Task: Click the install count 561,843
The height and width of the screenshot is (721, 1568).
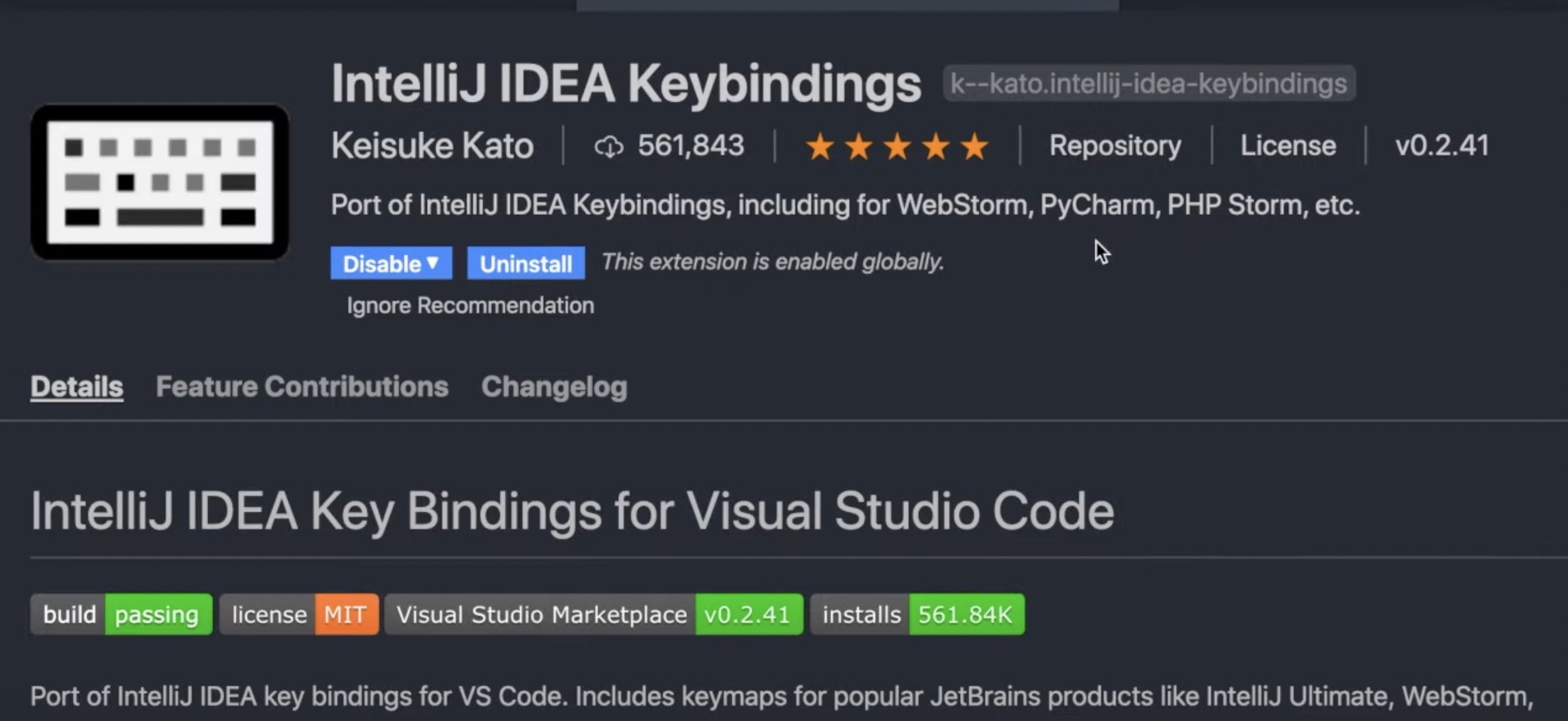Action: 690,146
